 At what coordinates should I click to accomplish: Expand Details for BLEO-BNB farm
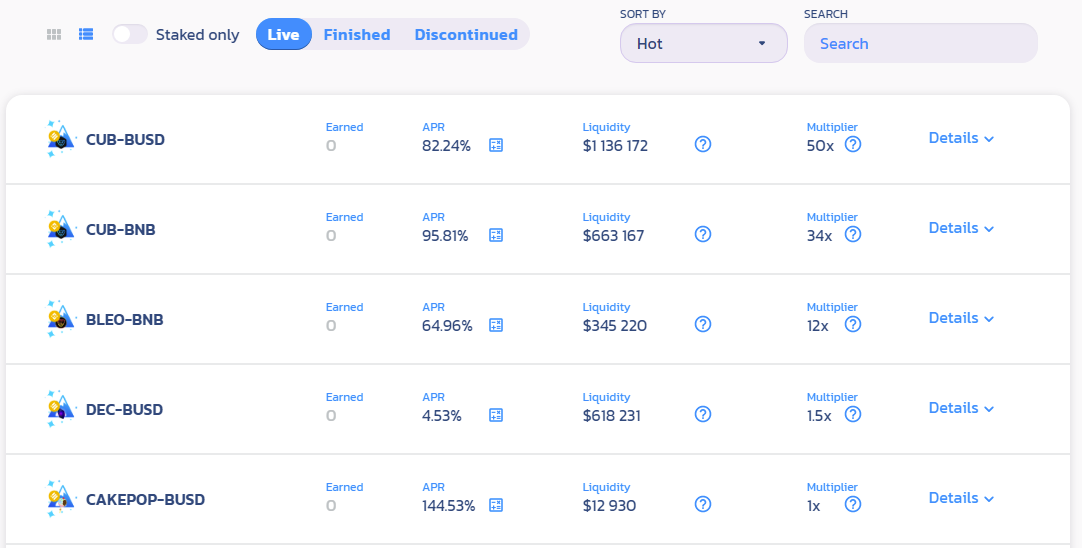click(x=961, y=318)
